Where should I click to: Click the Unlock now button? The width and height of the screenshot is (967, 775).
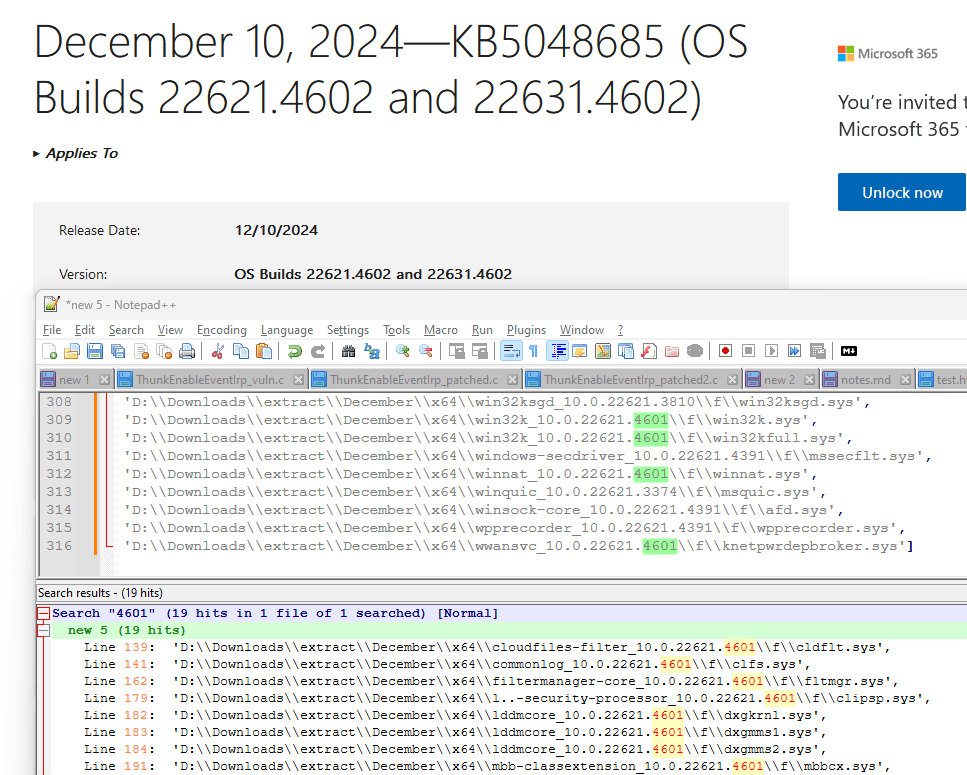tap(902, 192)
